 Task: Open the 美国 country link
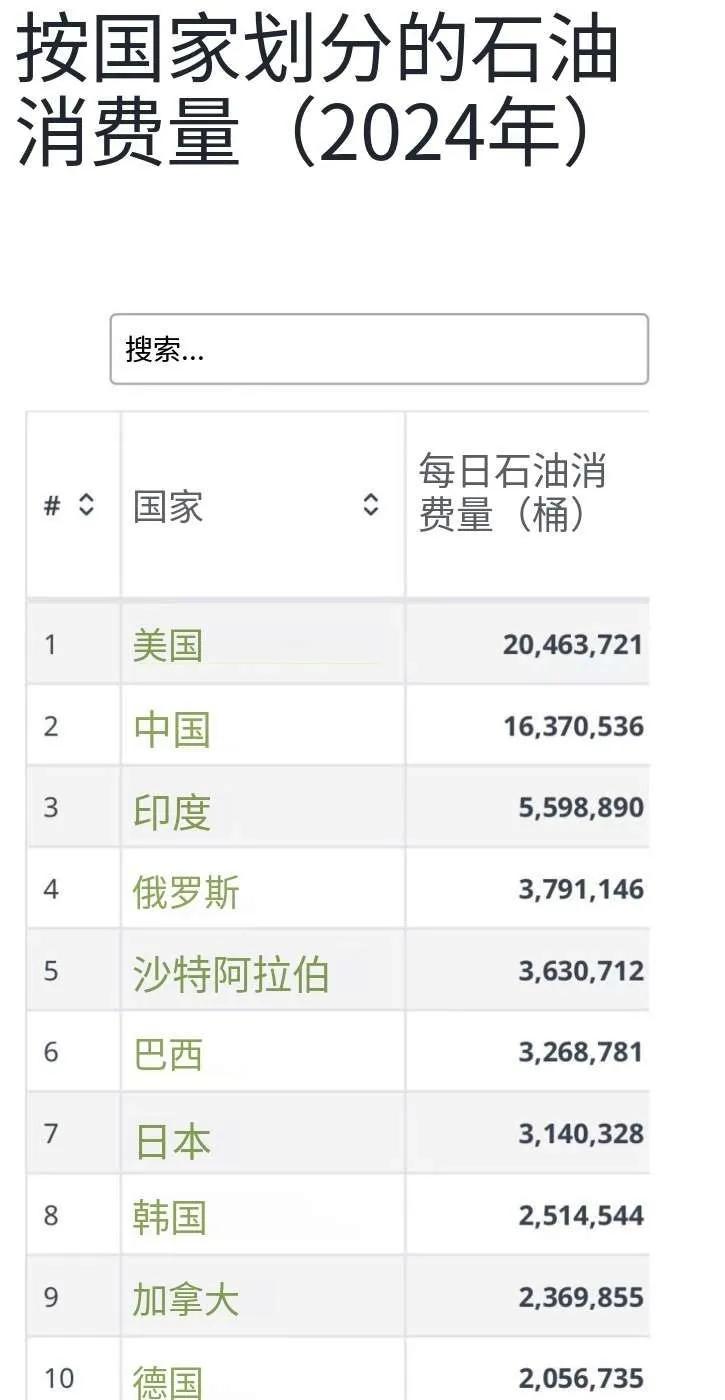pos(168,644)
